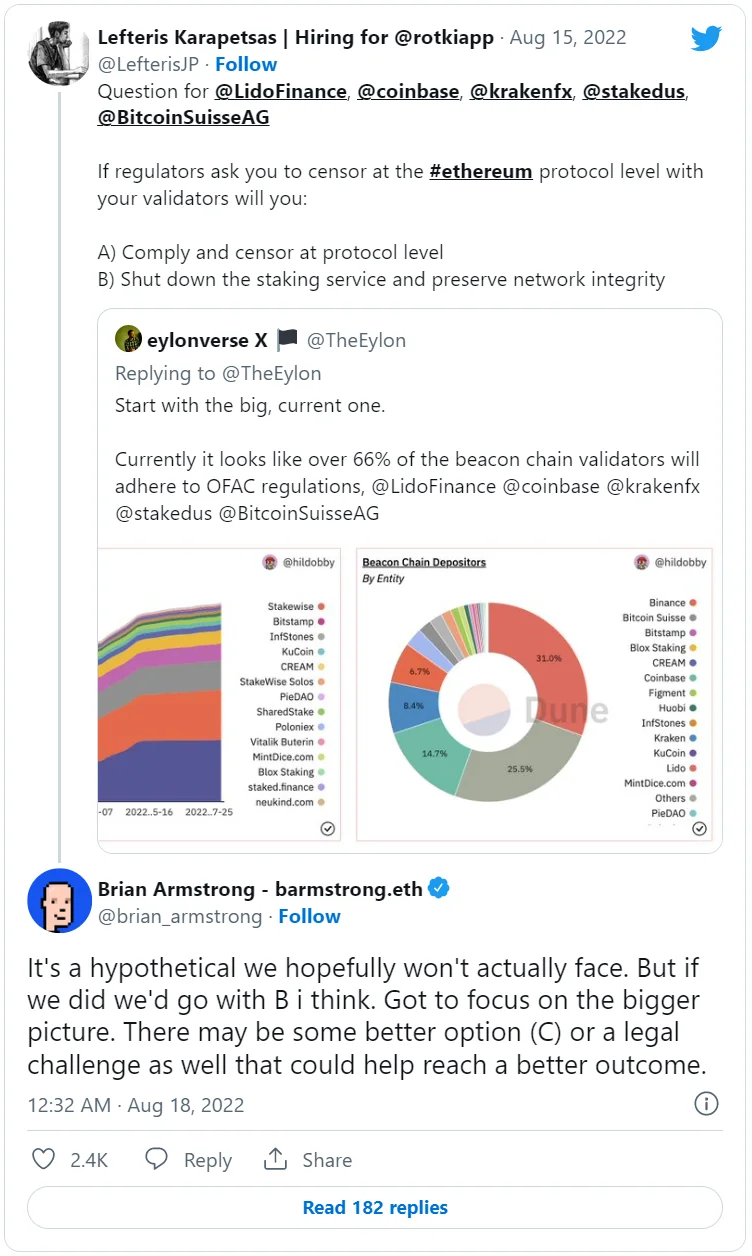Click the Aug 18, 2022 timestamp

coord(136,1105)
